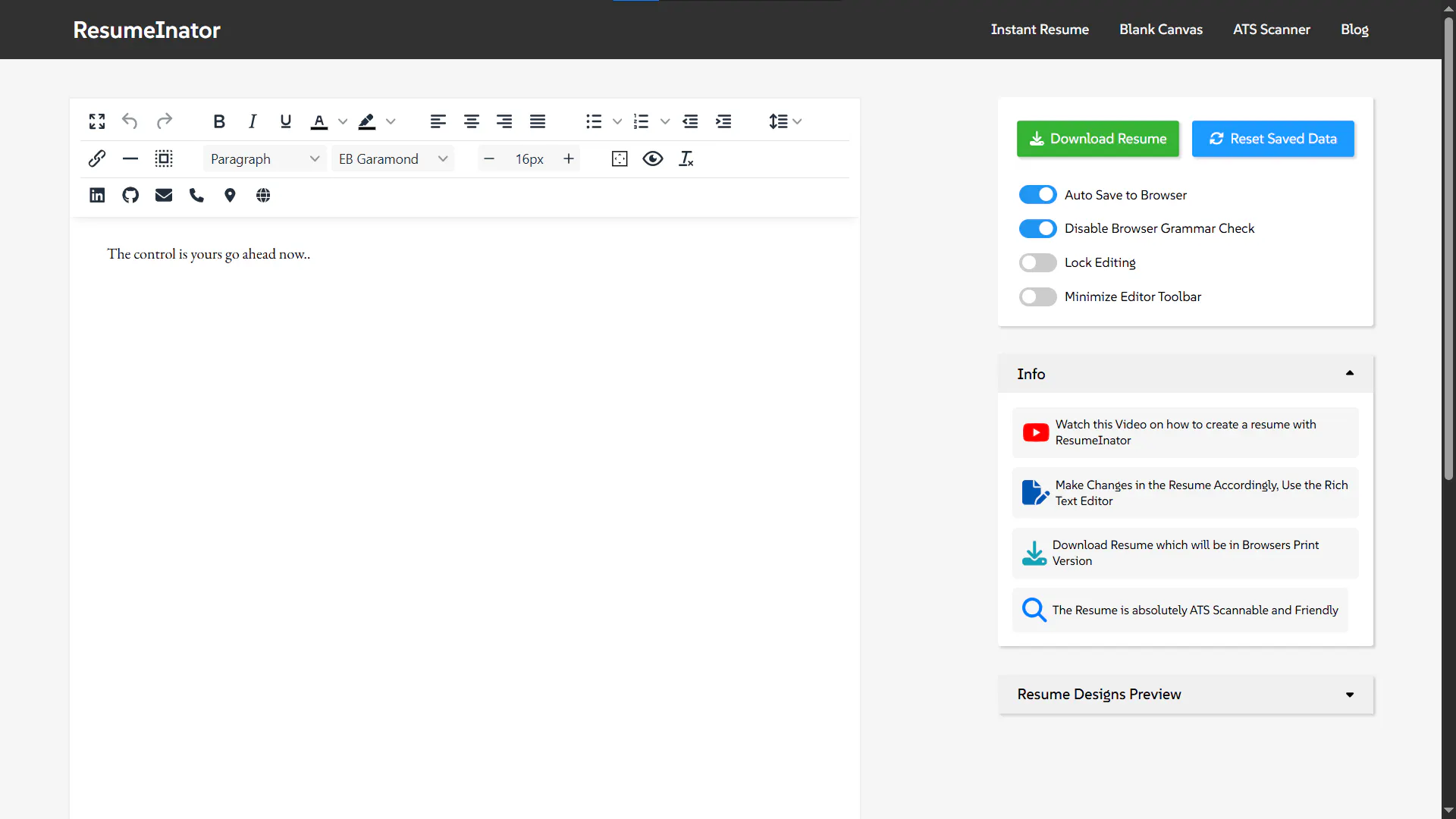Clear text formatting
The height and width of the screenshot is (819, 1456).
686,158
